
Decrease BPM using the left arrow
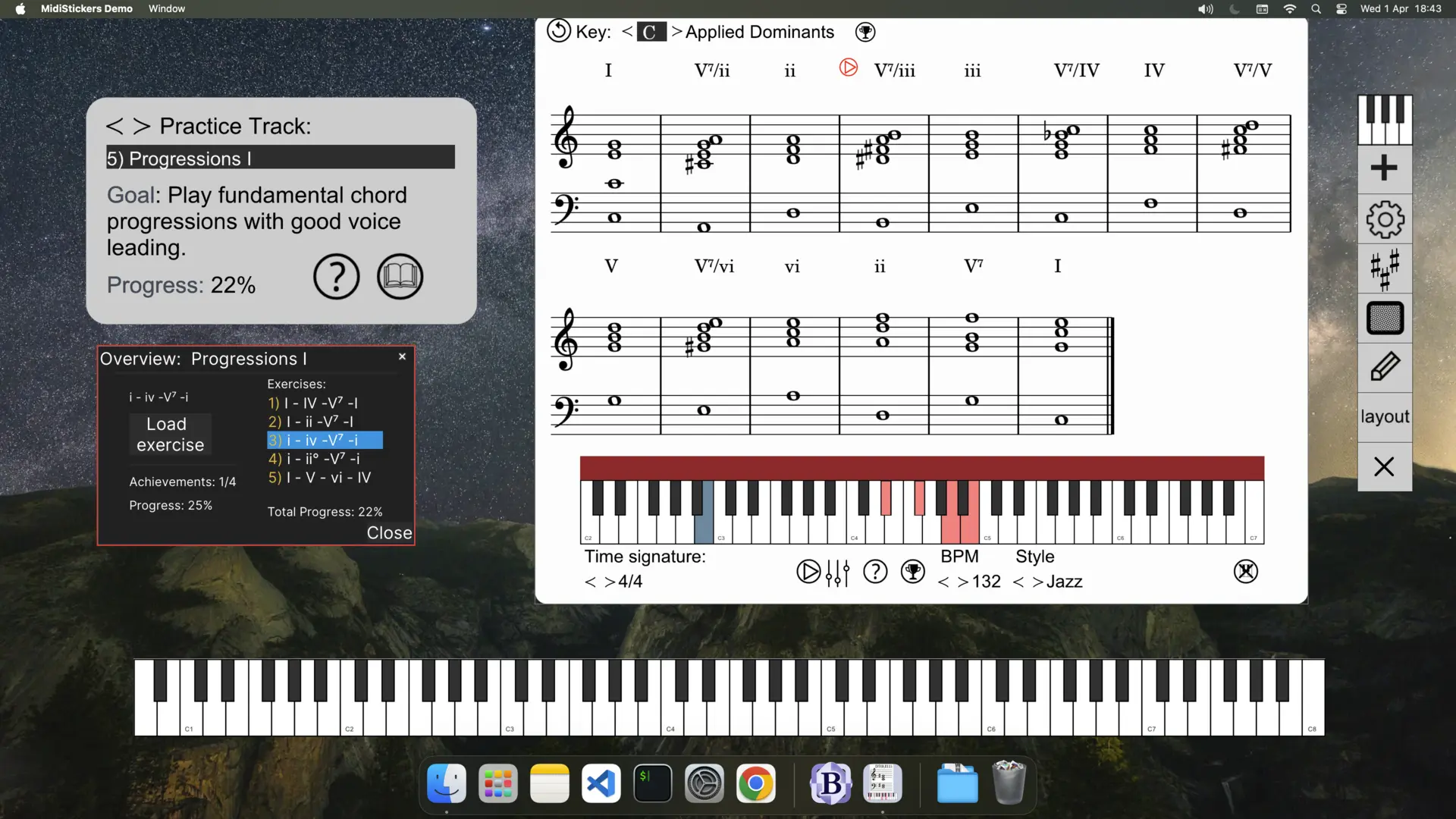point(943,582)
